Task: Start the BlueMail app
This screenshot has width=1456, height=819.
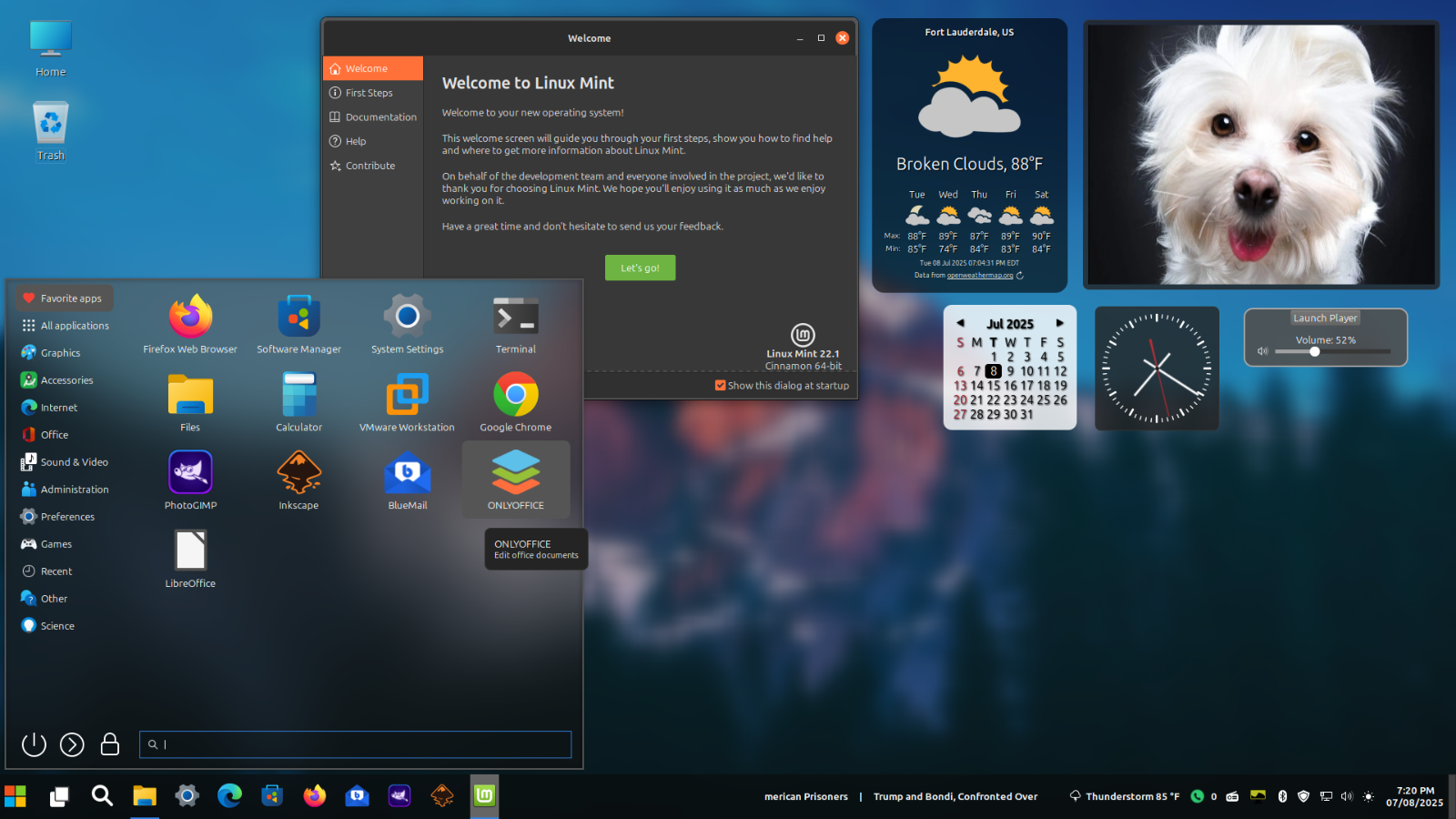Action: pyautogui.click(x=407, y=474)
